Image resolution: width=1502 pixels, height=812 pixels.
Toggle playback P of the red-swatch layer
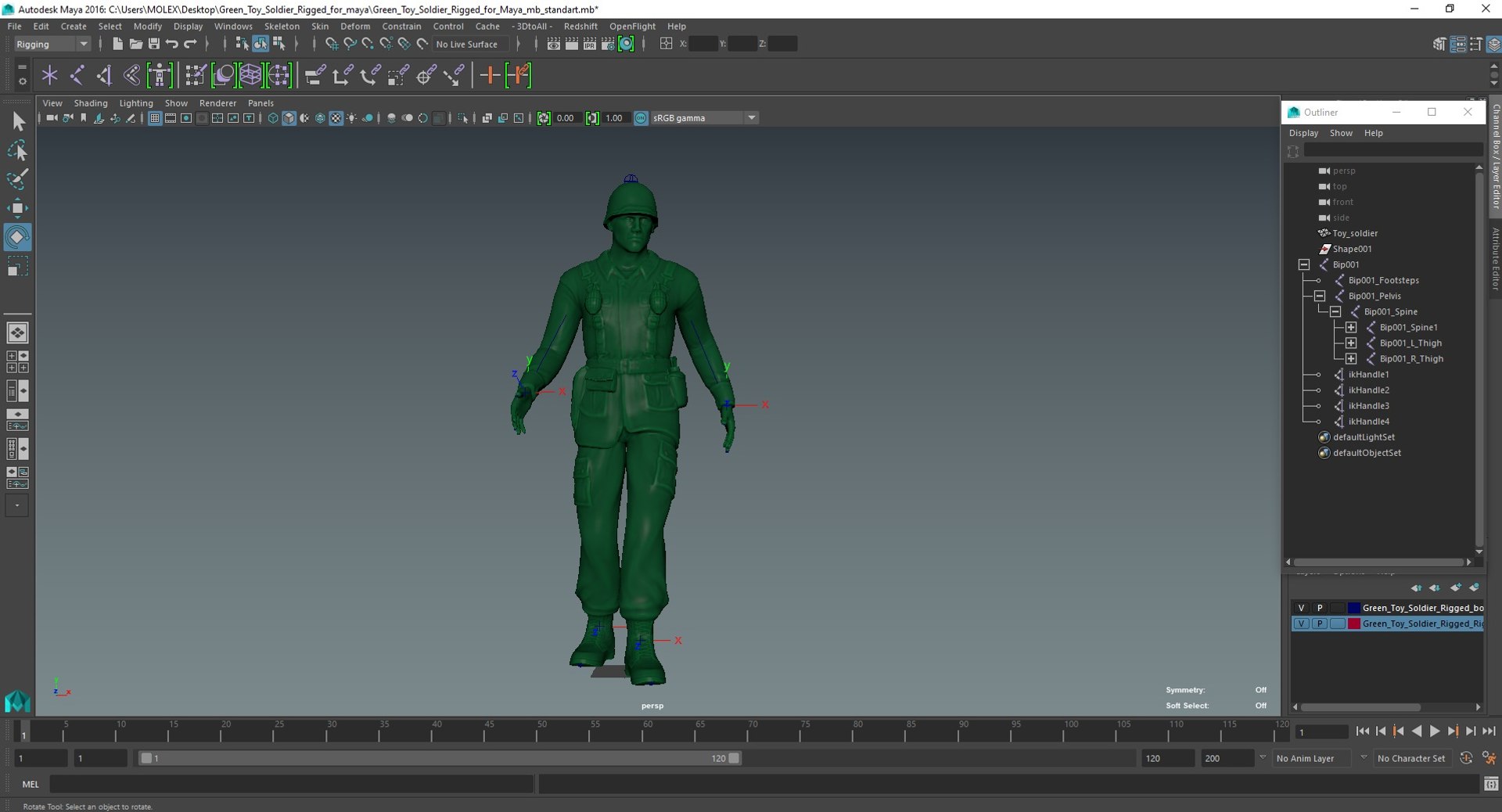(1320, 623)
